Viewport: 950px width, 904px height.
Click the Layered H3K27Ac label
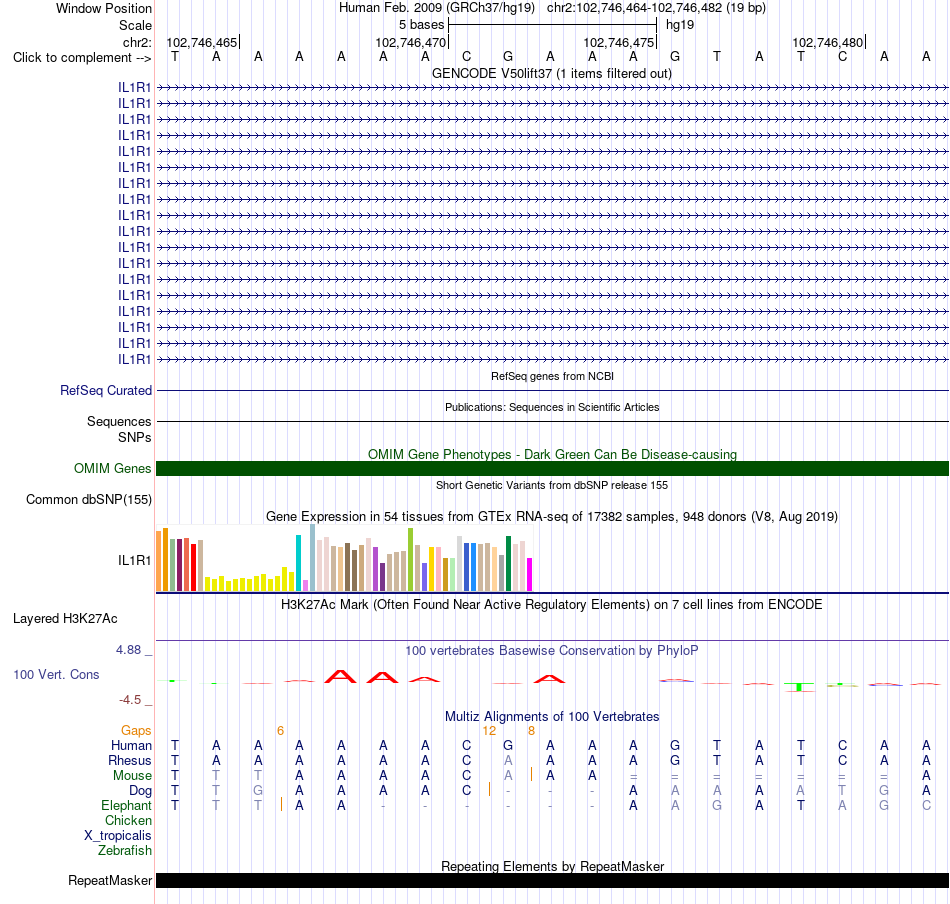pos(65,619)
